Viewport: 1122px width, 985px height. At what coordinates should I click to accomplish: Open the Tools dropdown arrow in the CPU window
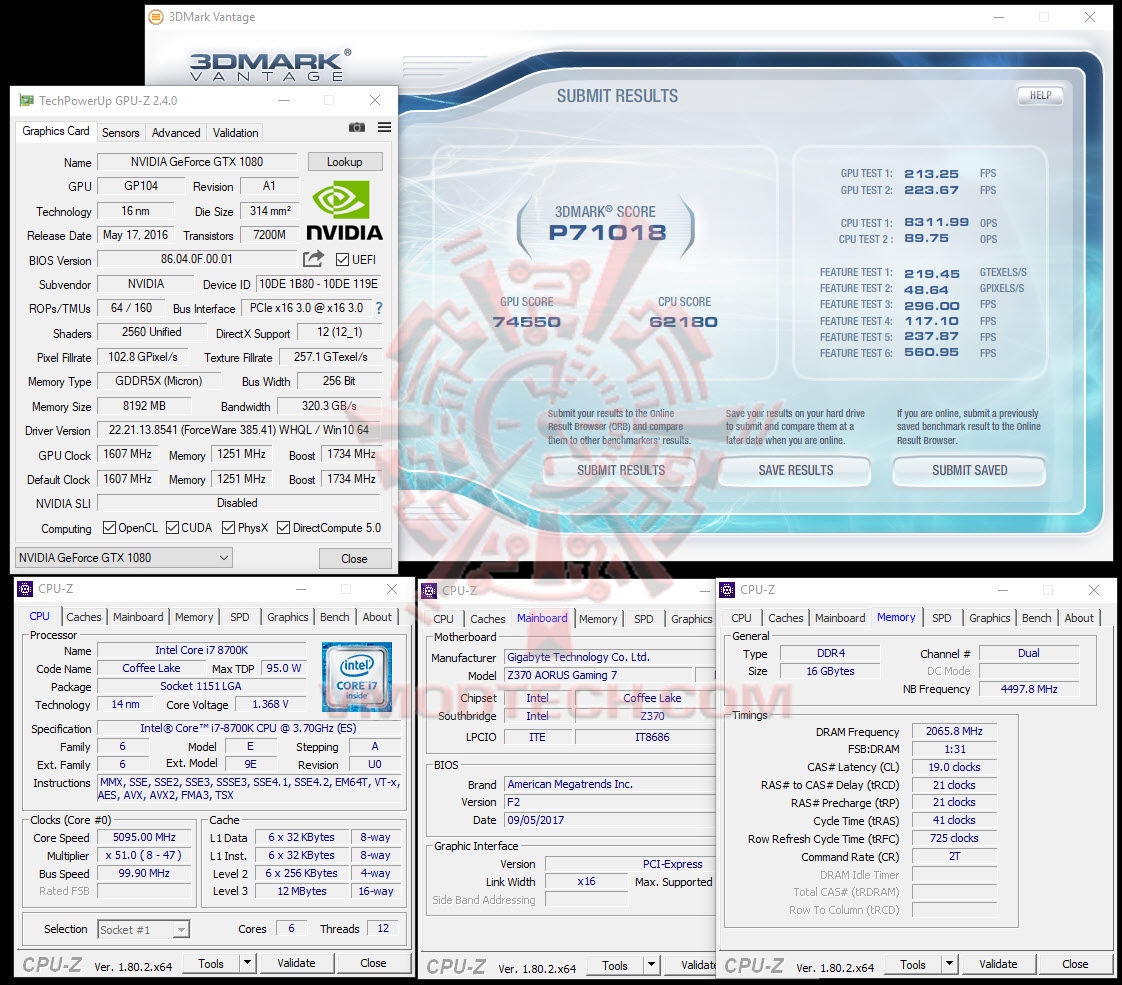coord(247,964)
